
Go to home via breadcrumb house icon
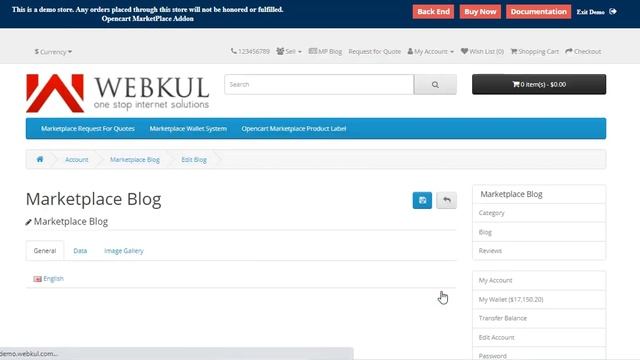point(40,159)
